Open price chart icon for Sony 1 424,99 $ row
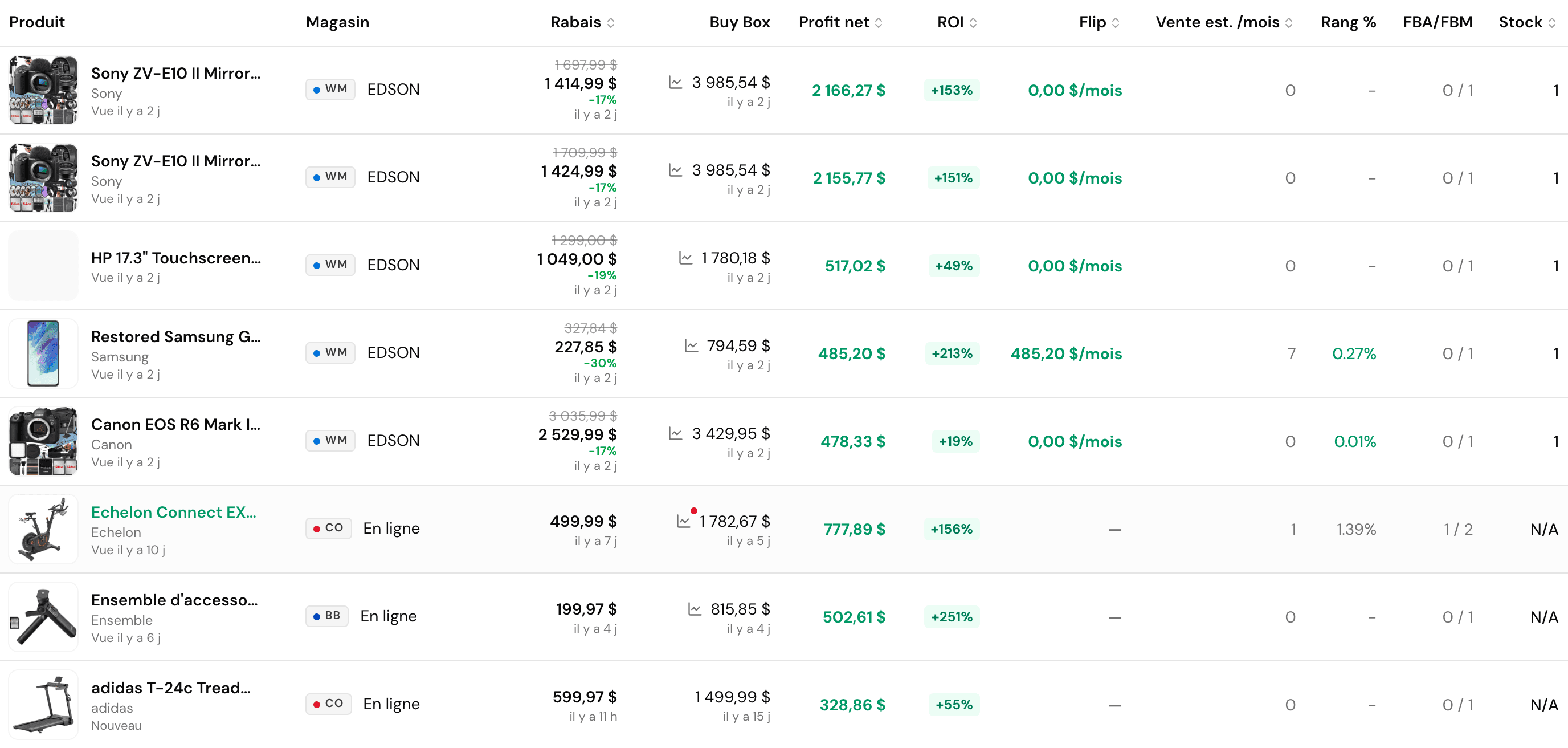1568x748 pixels. (x=675, y=170)
